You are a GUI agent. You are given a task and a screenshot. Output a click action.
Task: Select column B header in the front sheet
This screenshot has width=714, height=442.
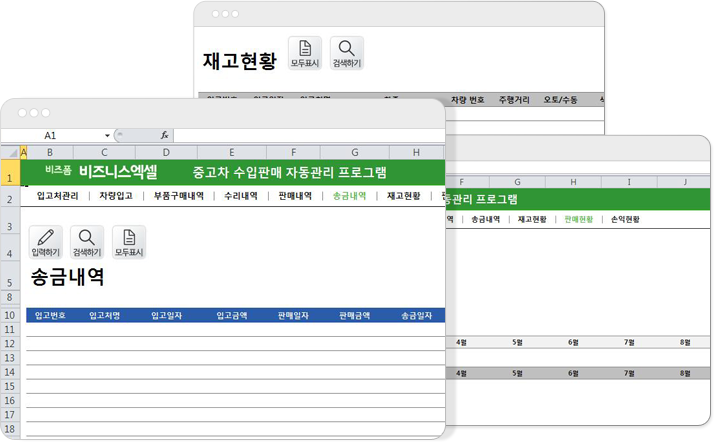[x=50, y=152]
